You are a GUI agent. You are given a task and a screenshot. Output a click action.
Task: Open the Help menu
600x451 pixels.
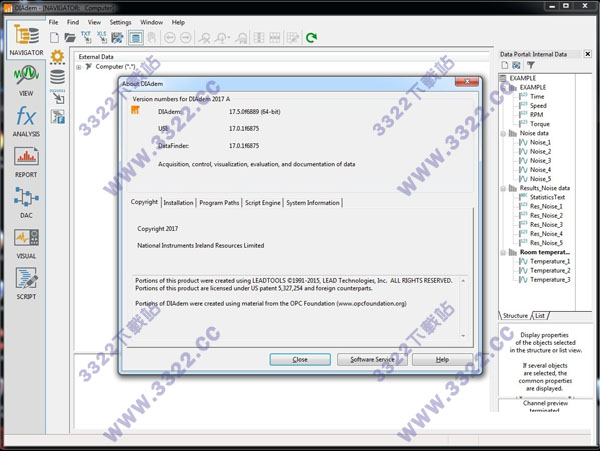(x=178, y=22)
